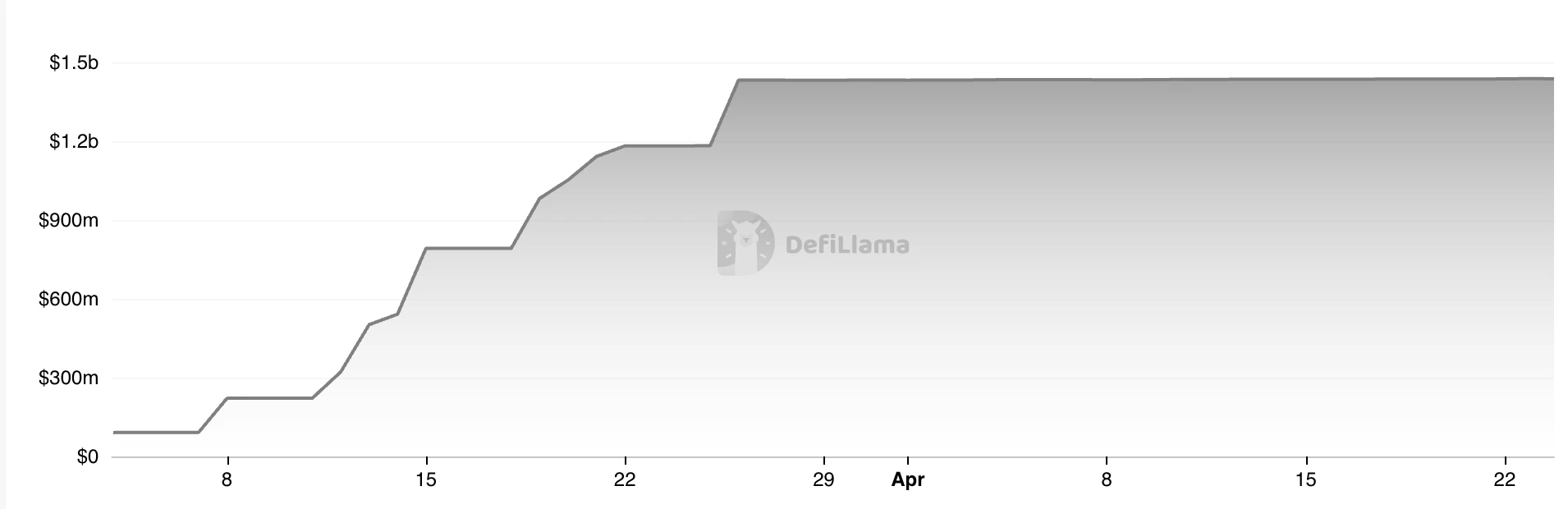
Task: Click the 22 date label after Apr
Action: click(x=1504, y=480)
